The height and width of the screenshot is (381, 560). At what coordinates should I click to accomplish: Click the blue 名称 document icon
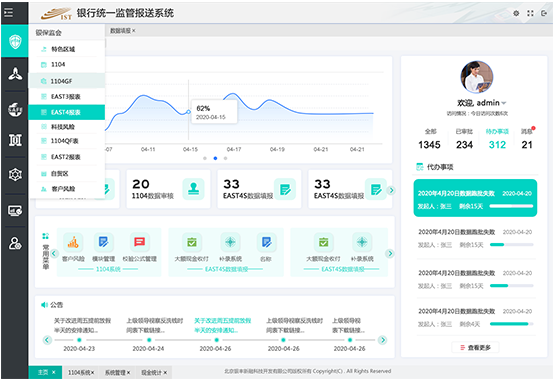coord(266,242)
